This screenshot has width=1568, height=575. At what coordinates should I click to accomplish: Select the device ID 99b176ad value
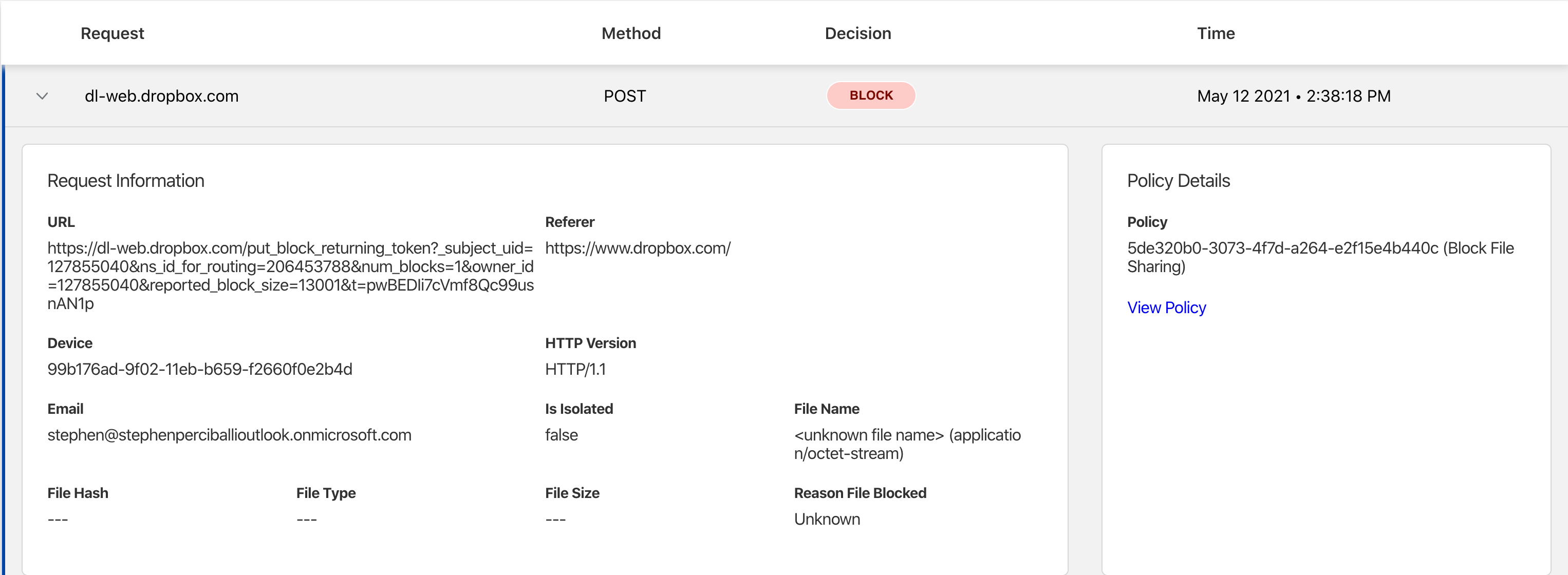(200, 369)
